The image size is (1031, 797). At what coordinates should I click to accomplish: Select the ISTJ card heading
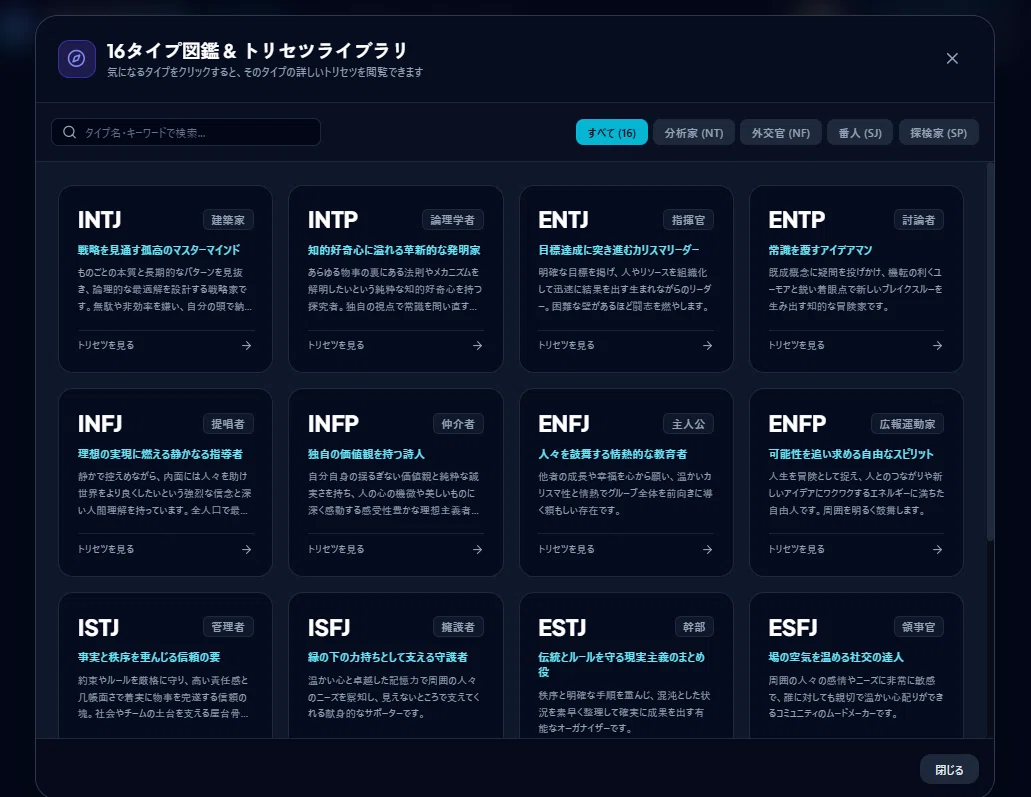coord(99,628)
